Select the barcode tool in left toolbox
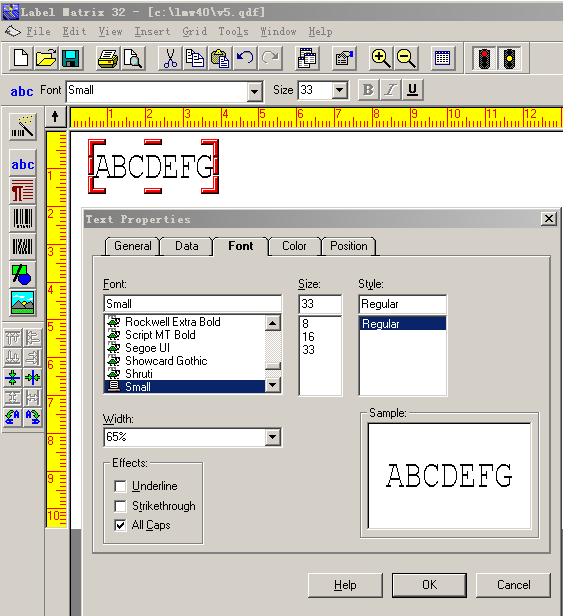This screenshot has width=563, height=616. tap(22, 219)
